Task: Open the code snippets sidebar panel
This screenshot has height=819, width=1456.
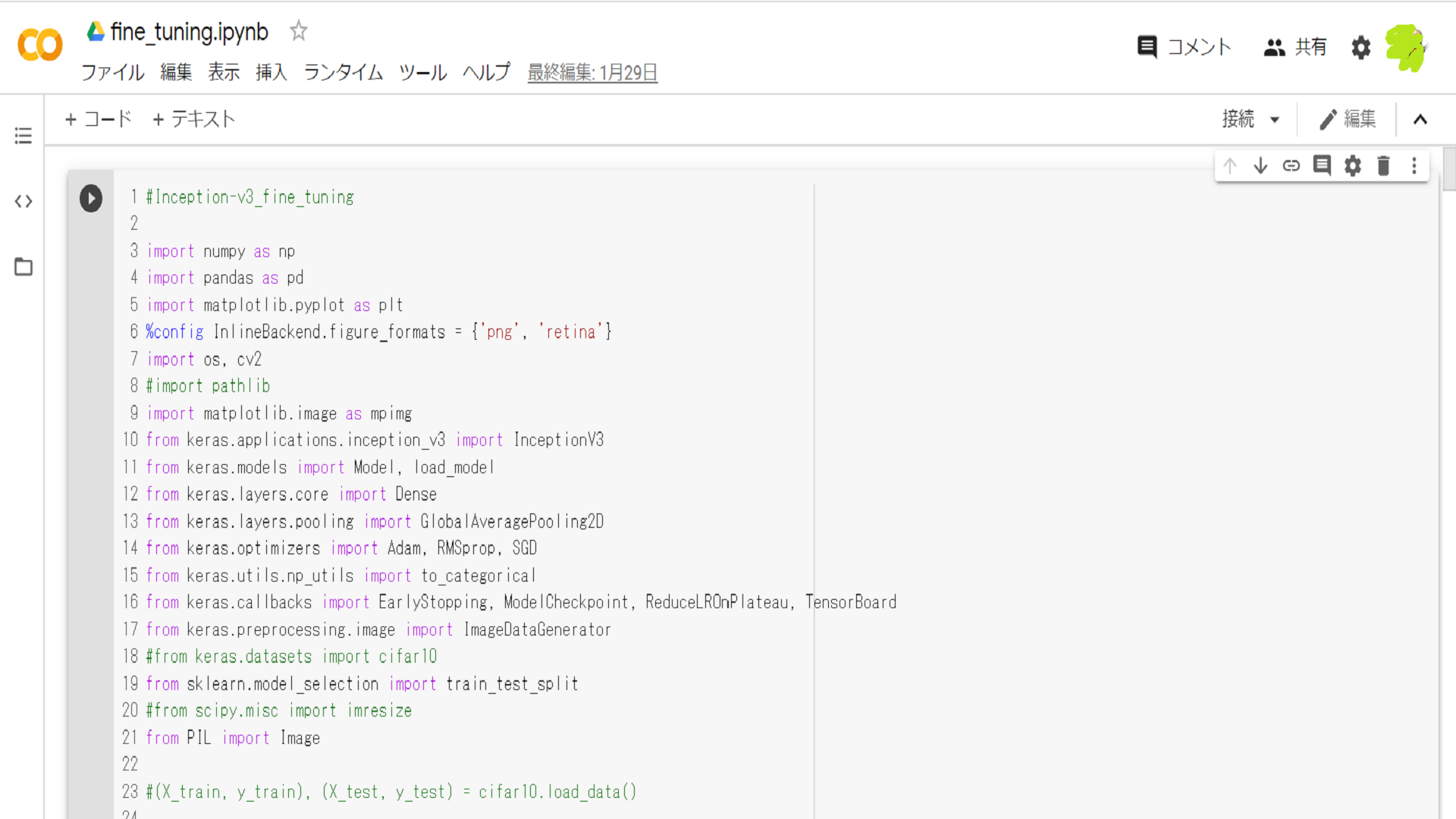Action: [24, 202]
